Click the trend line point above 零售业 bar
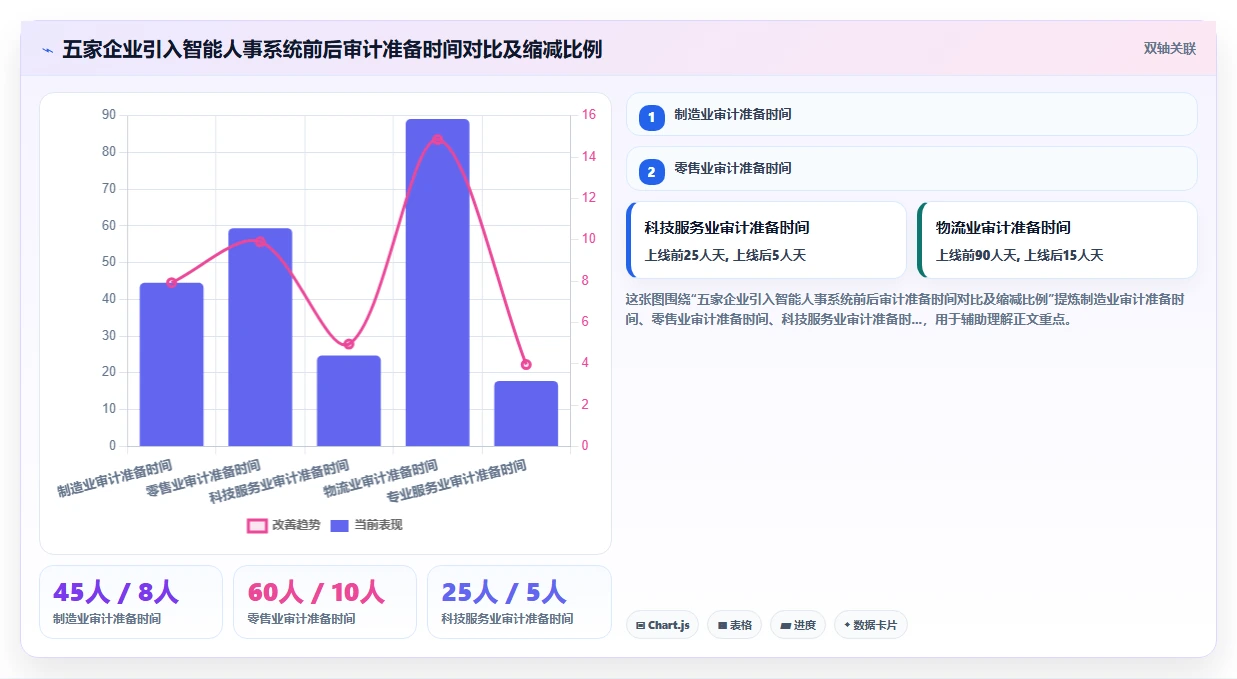 (260, 241)
